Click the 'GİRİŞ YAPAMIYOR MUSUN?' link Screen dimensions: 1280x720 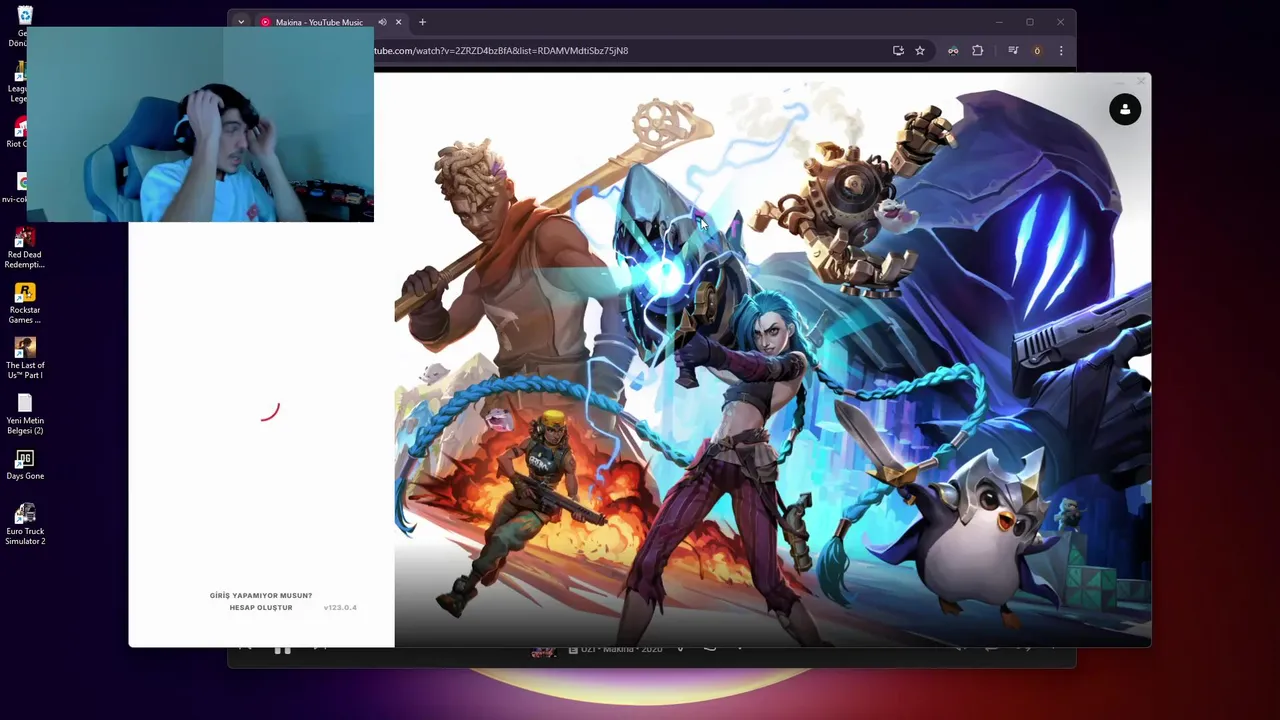261,595
